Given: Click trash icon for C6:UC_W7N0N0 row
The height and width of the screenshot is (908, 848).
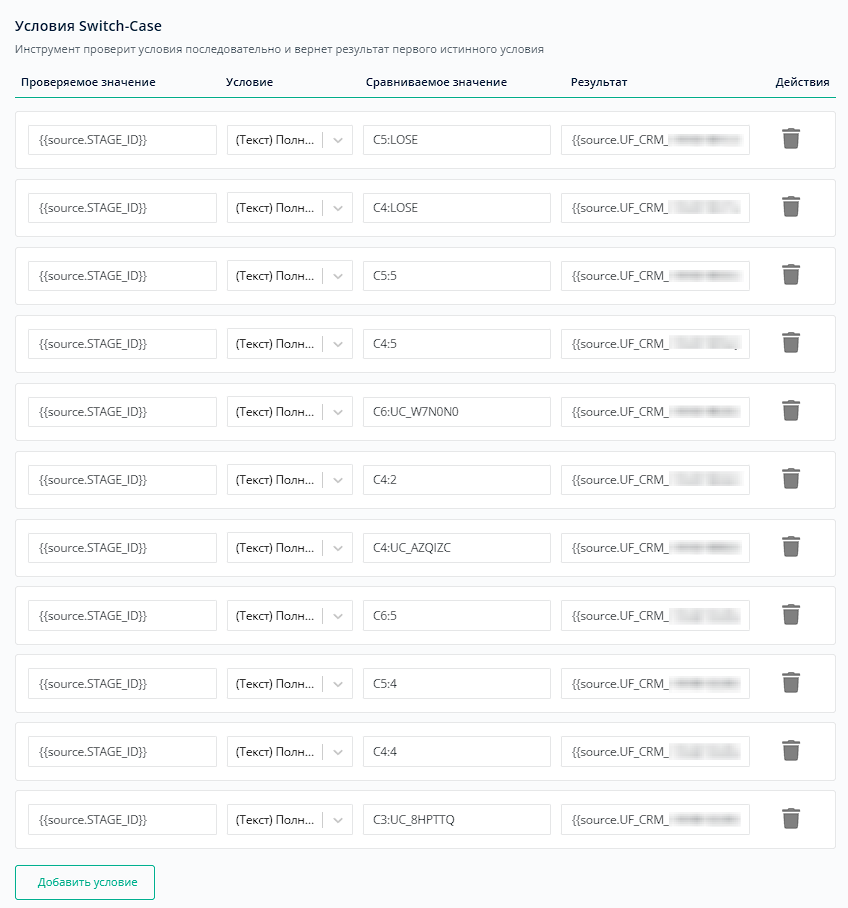Looking at the screenshot, I should point(790,411).
